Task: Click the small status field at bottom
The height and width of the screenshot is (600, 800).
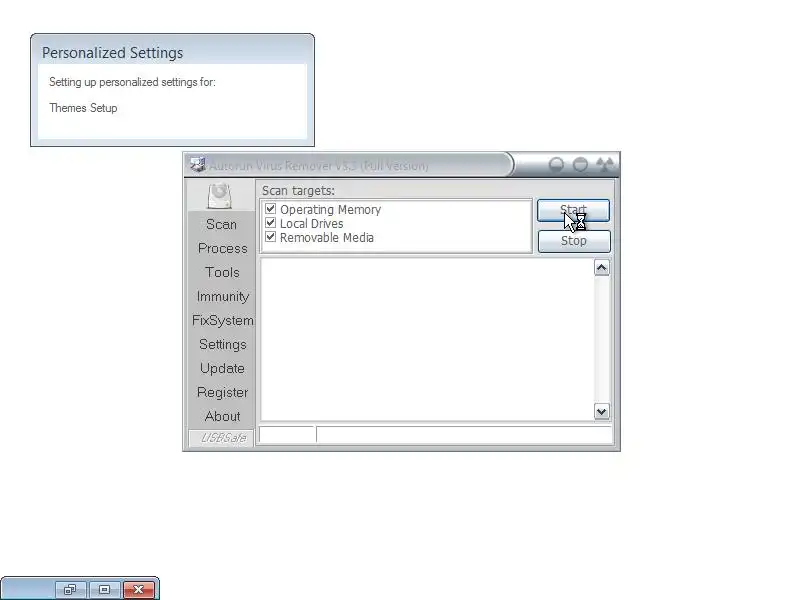Action: pos(287,435)
